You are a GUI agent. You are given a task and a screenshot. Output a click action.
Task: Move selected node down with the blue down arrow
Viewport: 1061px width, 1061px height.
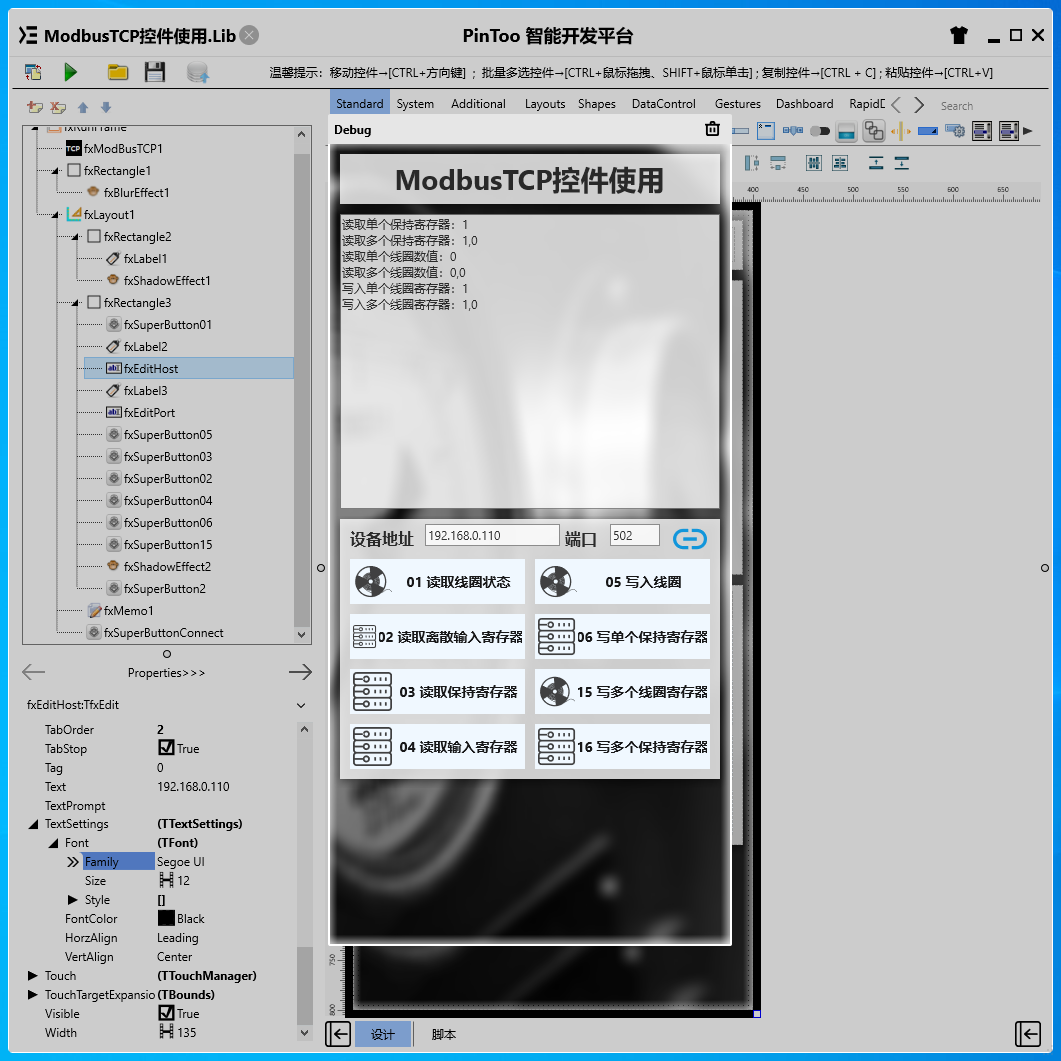[106, 107]
